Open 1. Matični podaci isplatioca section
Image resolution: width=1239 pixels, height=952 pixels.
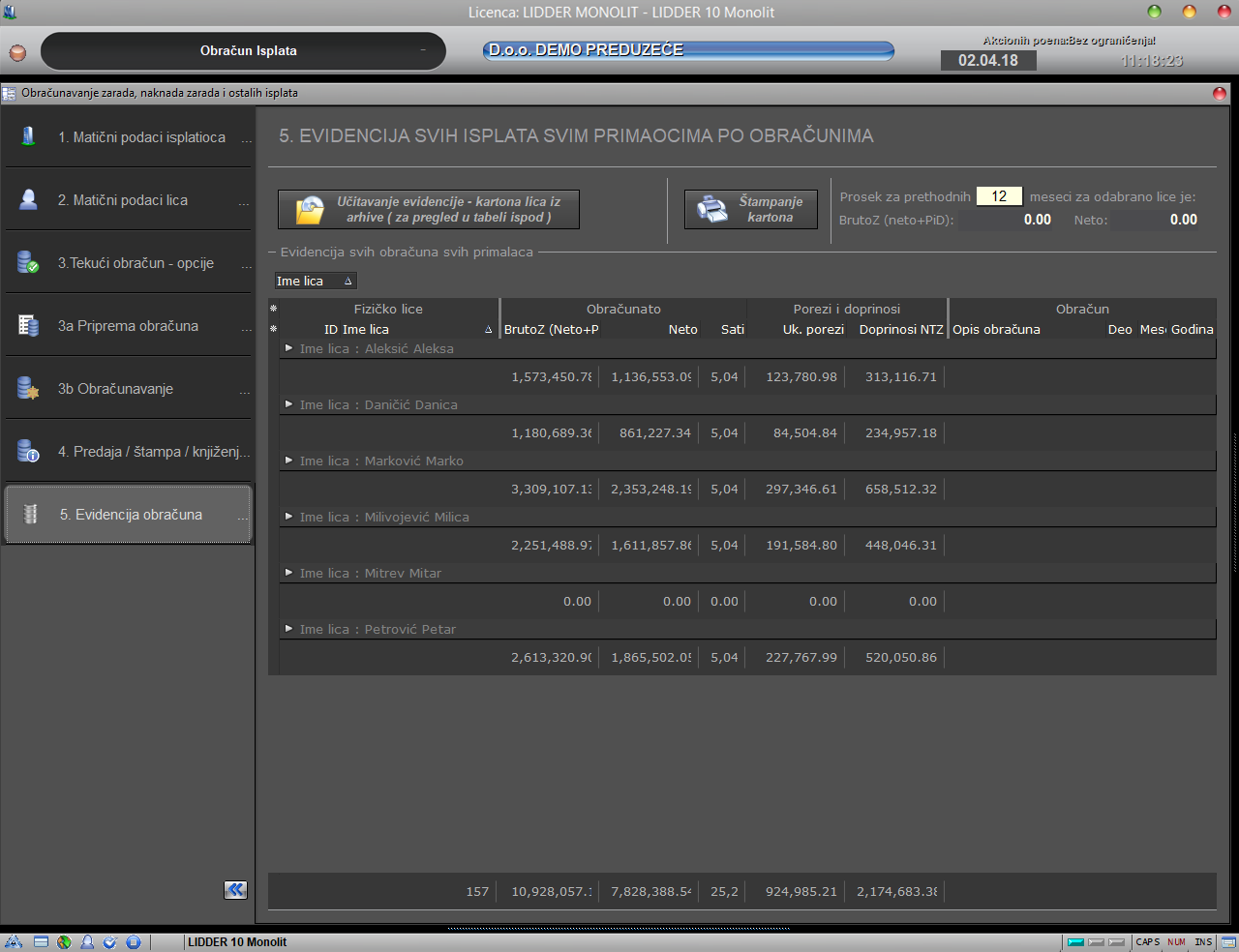coord(129,136)
